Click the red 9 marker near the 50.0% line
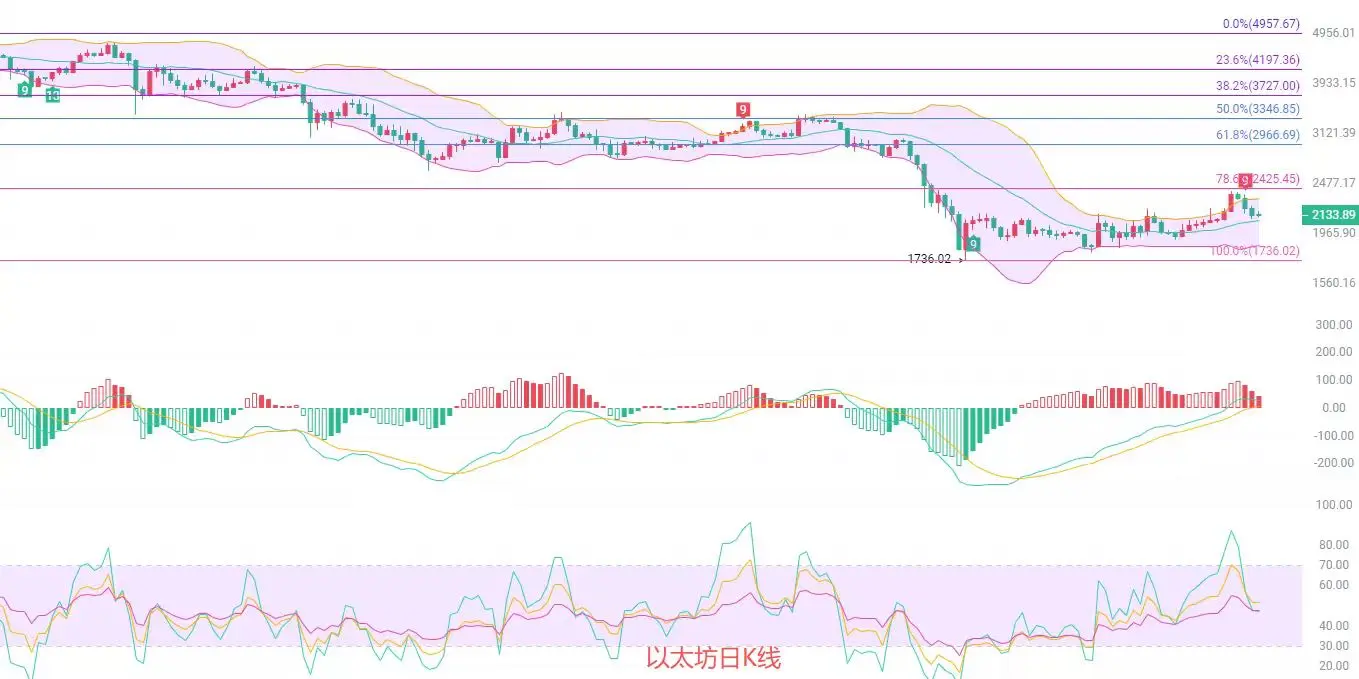 (x=743, y=109)
